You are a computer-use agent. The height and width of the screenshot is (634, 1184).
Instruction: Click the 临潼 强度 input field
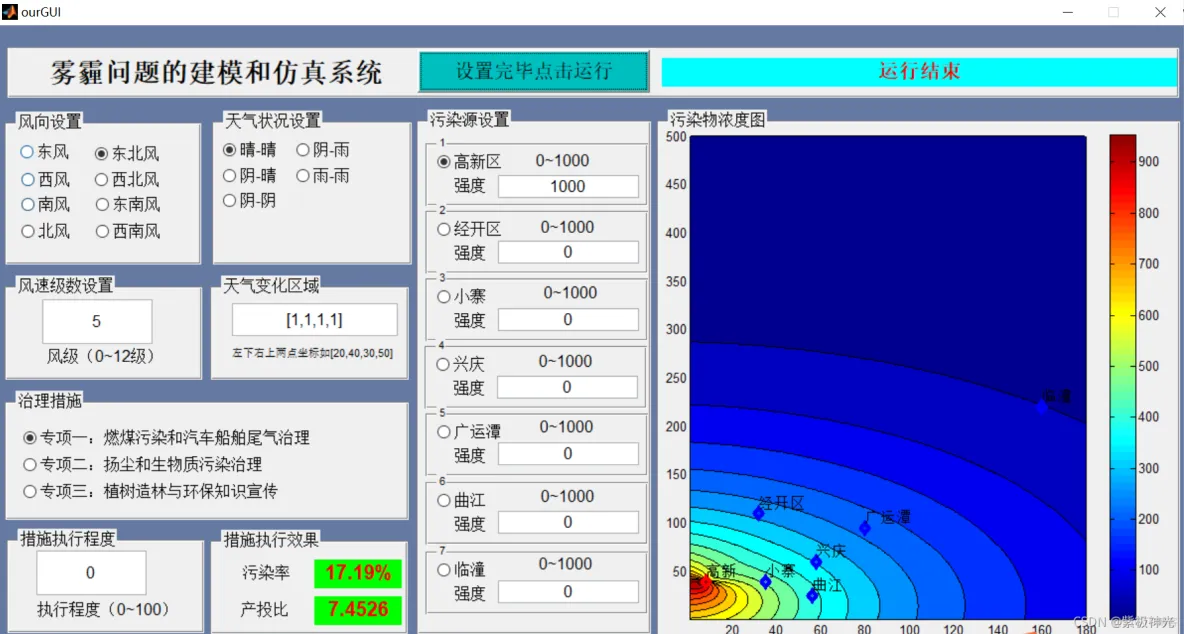tap(568, 592)
